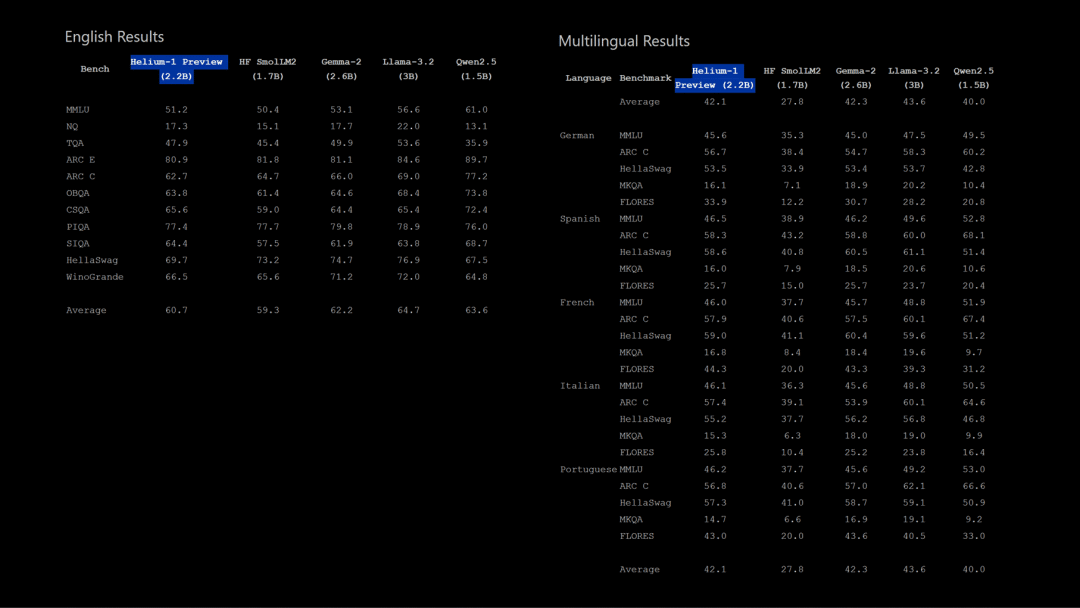
Task: Click Portuguese FLORES row label
Action: pyautogui.click(x=636, y=536)
